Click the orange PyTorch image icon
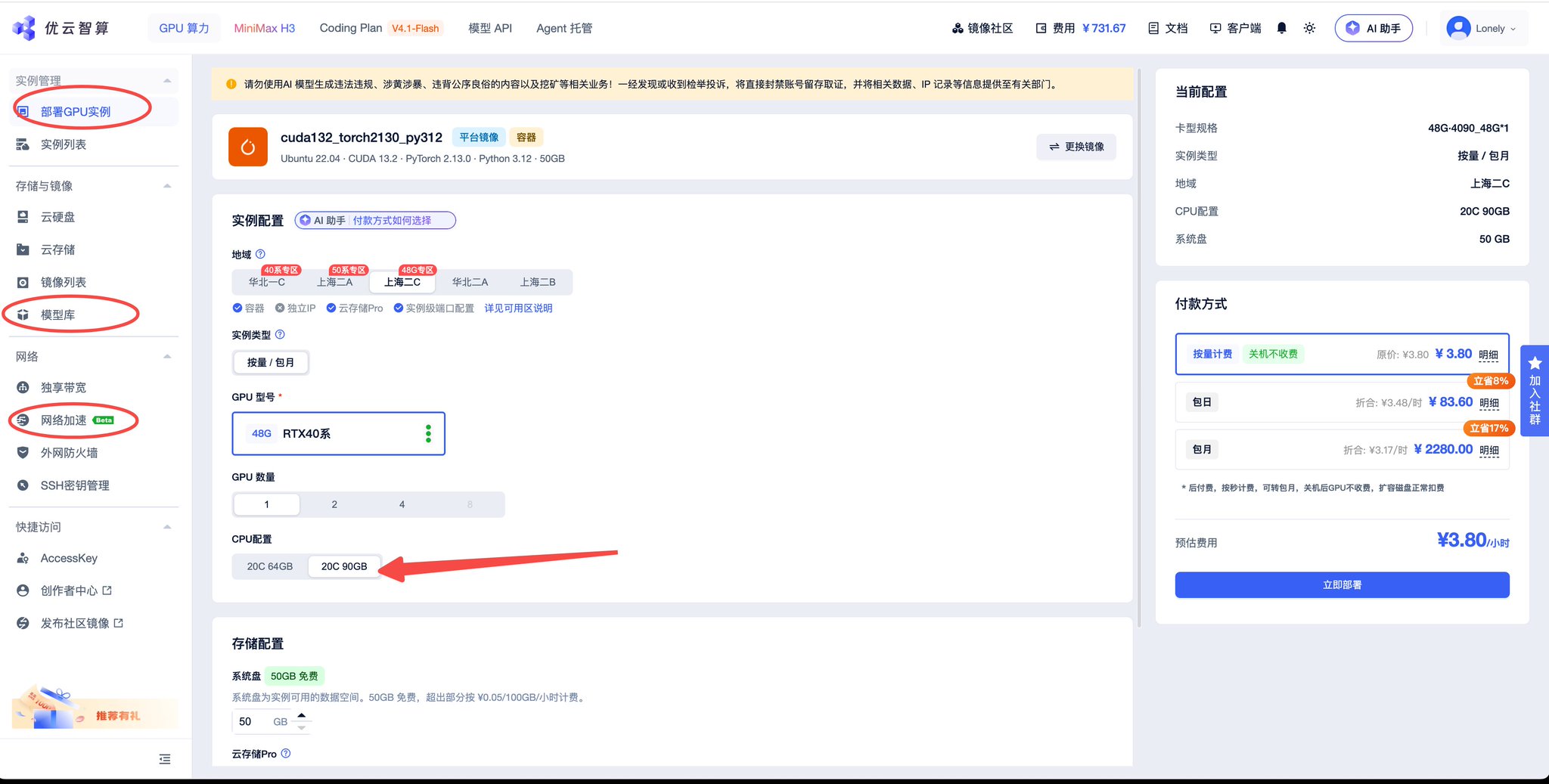This screenshot has height=784, width=1549. [x=248, y=147]
